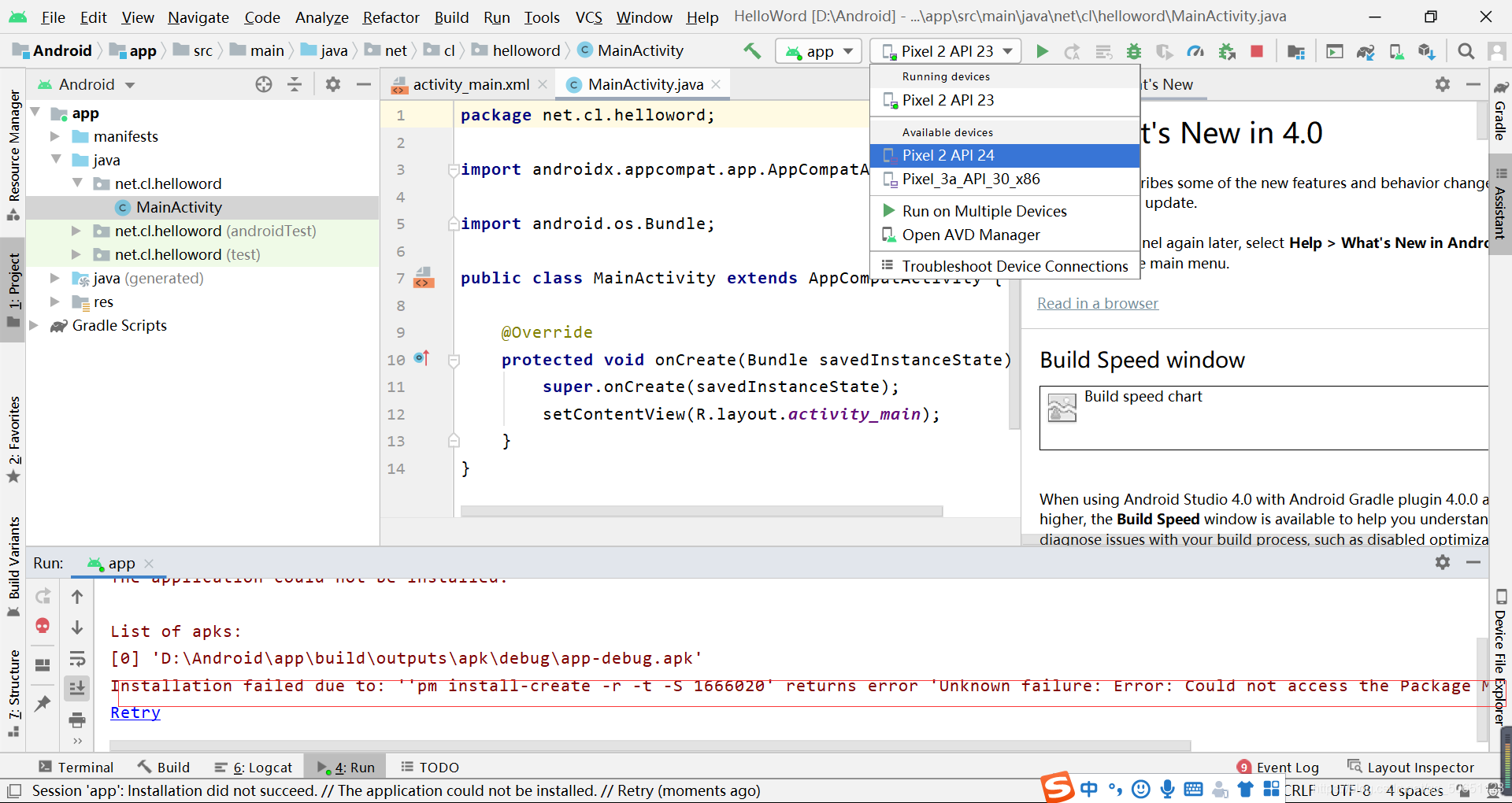Click the Print icon in Run panel
1512x803 pixels.
[77, 719]
